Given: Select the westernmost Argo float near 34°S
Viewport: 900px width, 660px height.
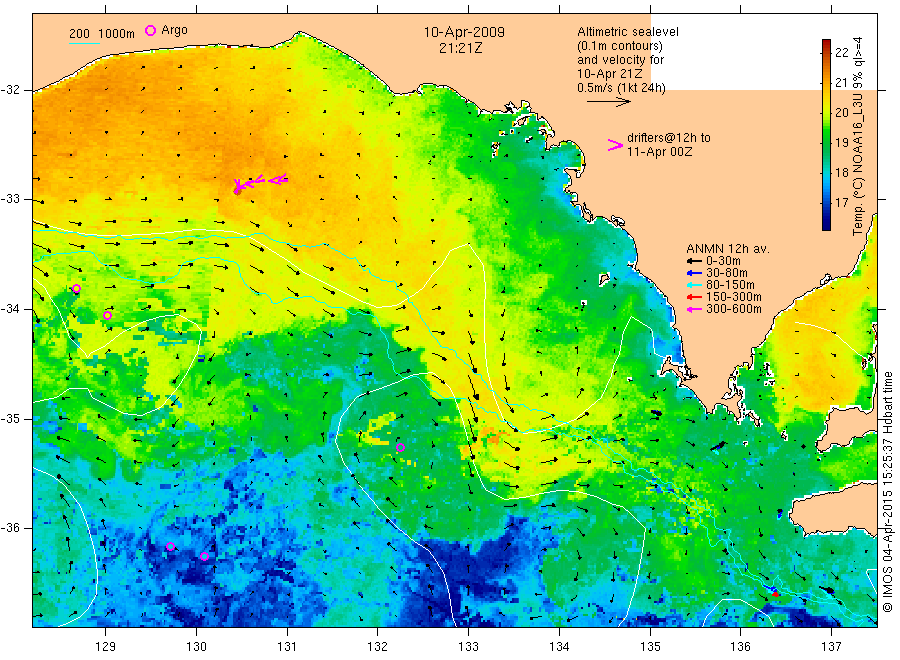Looking at the screenshot, I should [76, 289].
